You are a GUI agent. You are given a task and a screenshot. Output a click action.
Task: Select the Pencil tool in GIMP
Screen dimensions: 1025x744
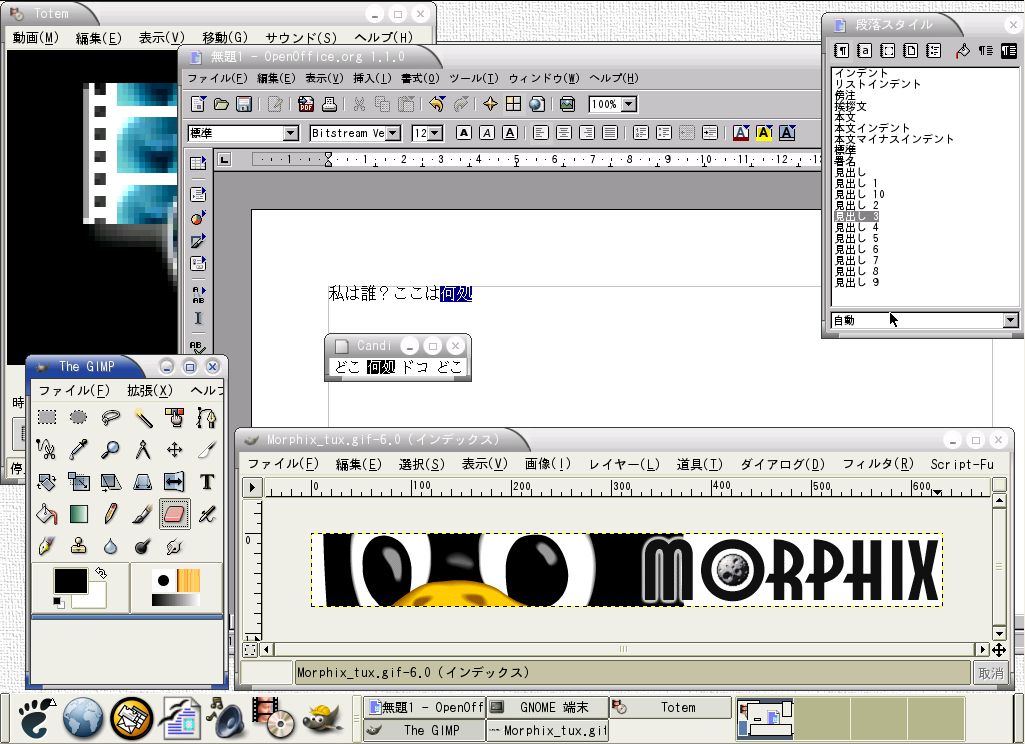110,514
